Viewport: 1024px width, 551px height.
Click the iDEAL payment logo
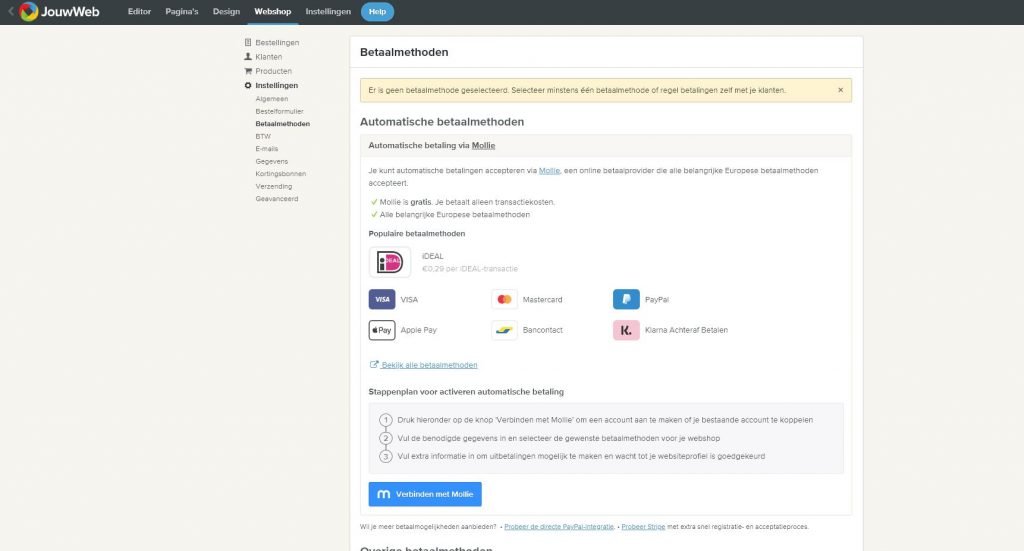point(389,262)
